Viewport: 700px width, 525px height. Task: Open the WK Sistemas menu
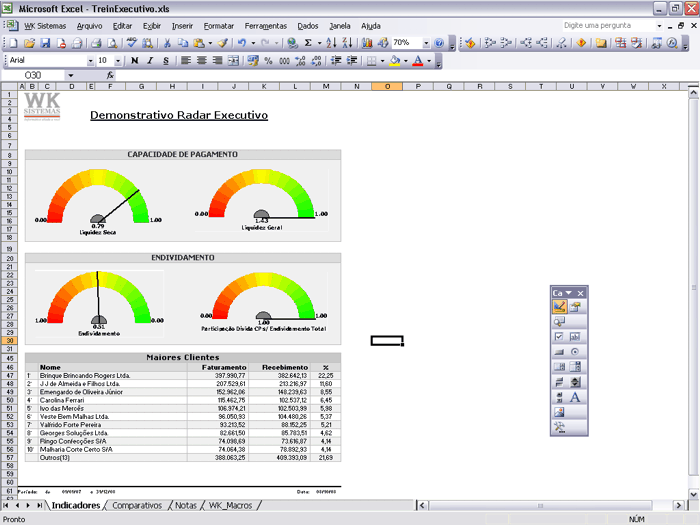45,25
